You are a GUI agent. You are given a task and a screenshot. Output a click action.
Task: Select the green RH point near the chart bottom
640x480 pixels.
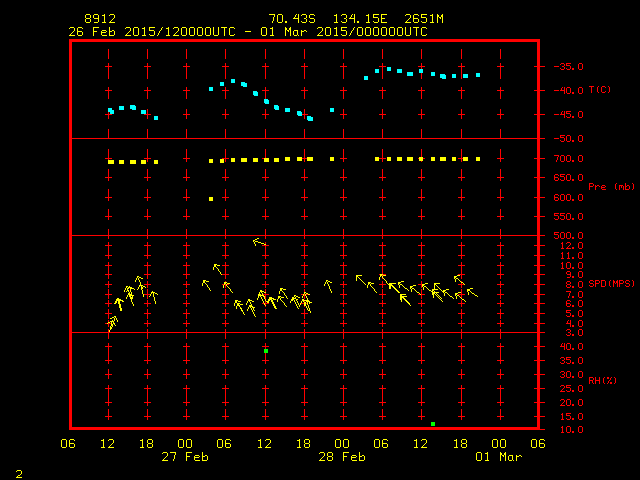pos(433,424)
